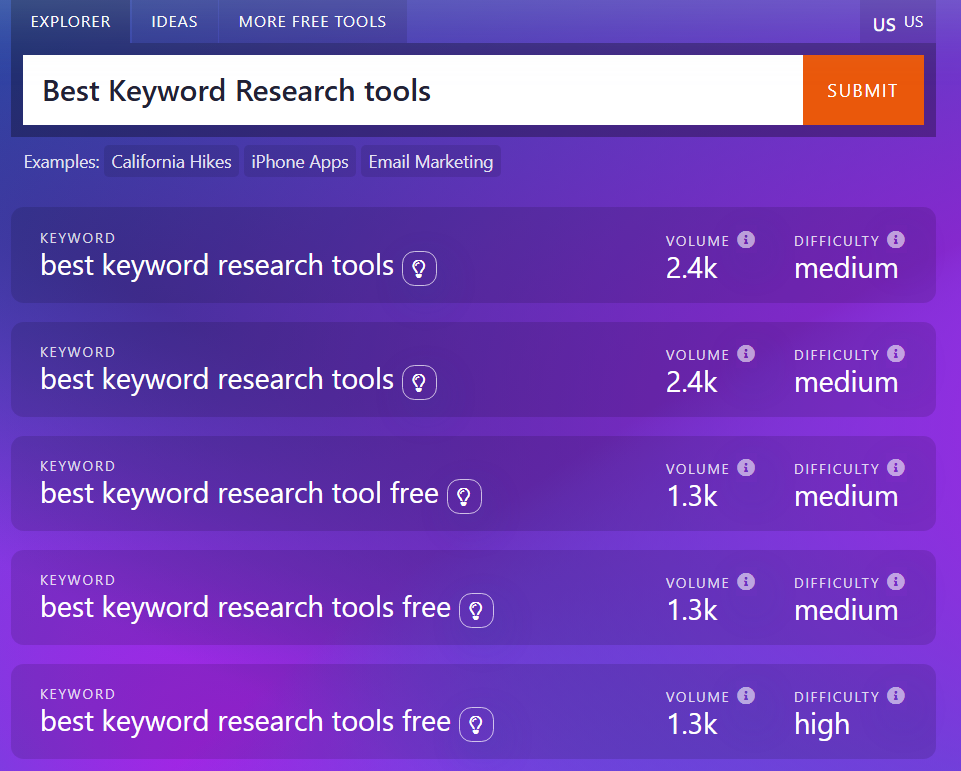
Task: Open Difficulty info icon in medium 'tools free' row
Action: pyautogui.click(x=896, y=582)
